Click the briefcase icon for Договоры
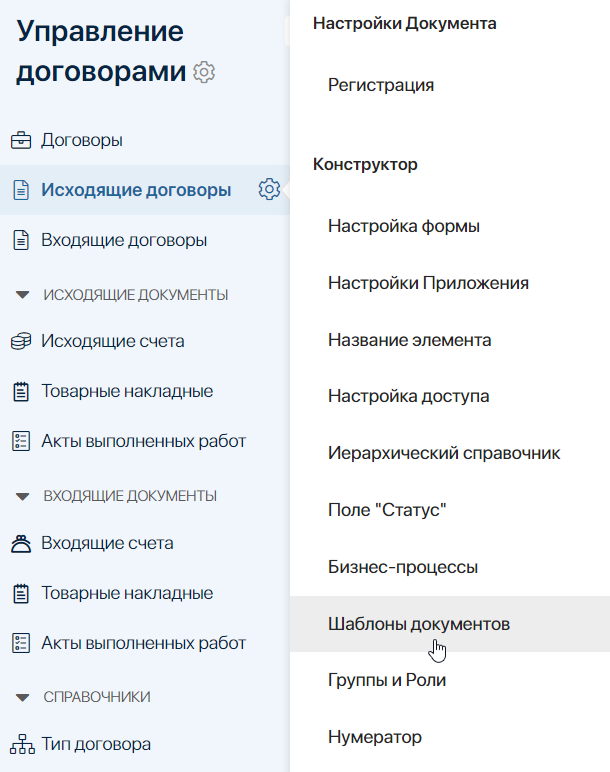The height and width of the screenshot is (772, 610). click(20, 140)
